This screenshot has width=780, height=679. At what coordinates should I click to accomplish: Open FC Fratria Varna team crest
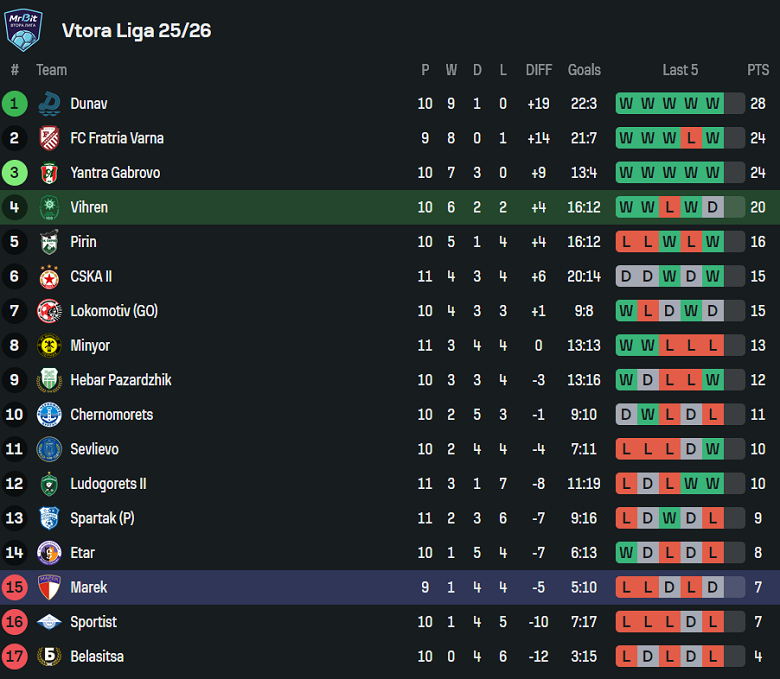point(49,138)
